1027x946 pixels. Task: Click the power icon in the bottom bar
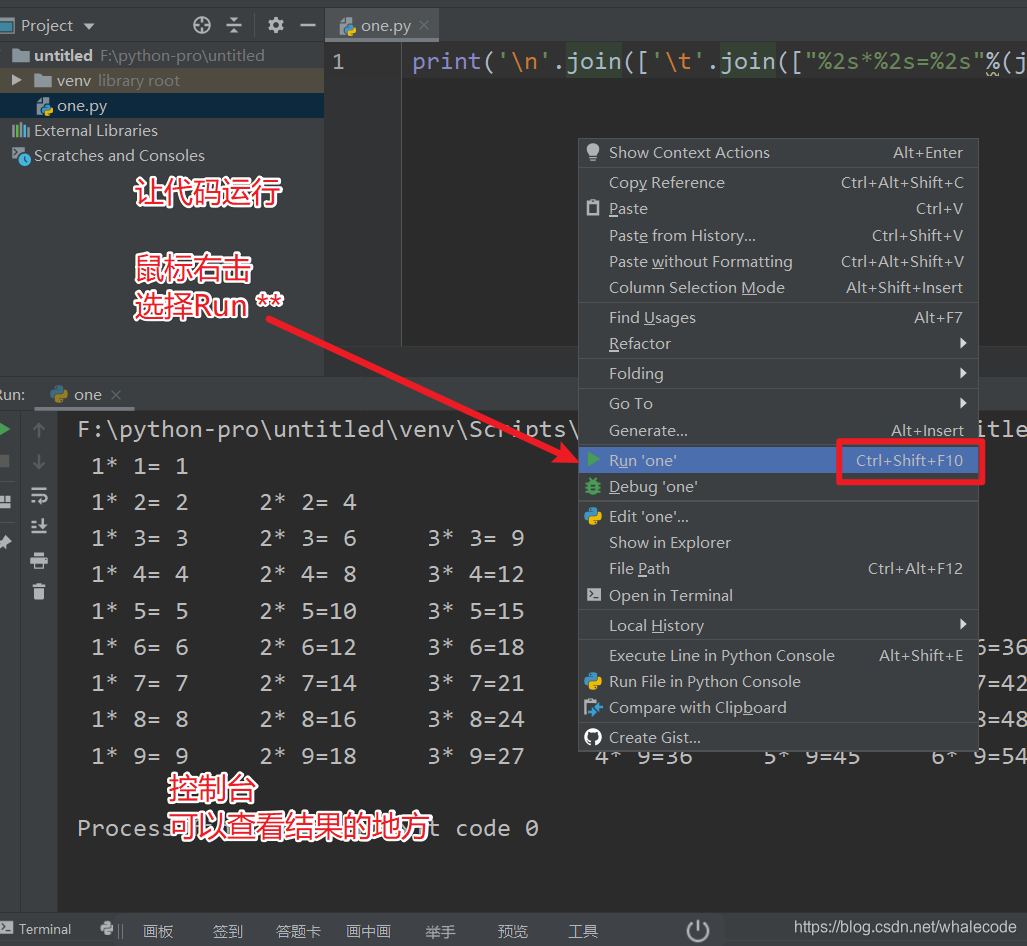(698, 930)
